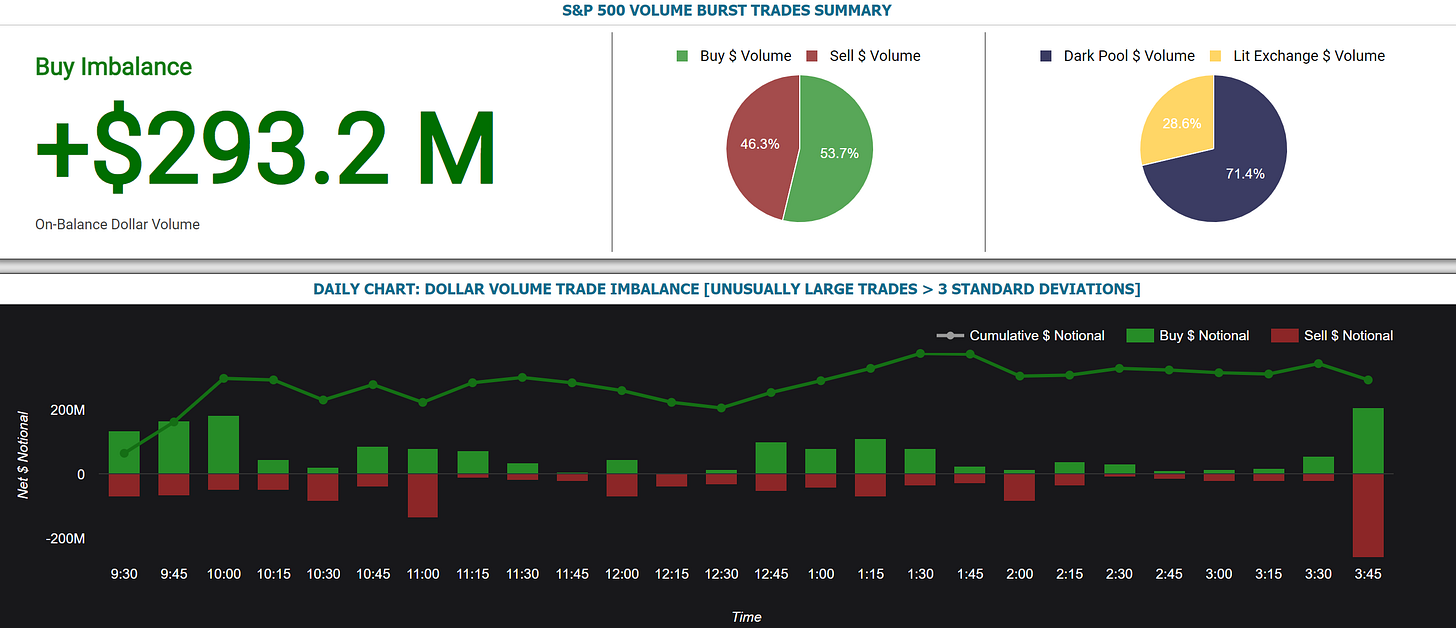The image size is (1456, 628).
Task: Click the green buy bar at 12:45
Action: (x=770, y=458)
